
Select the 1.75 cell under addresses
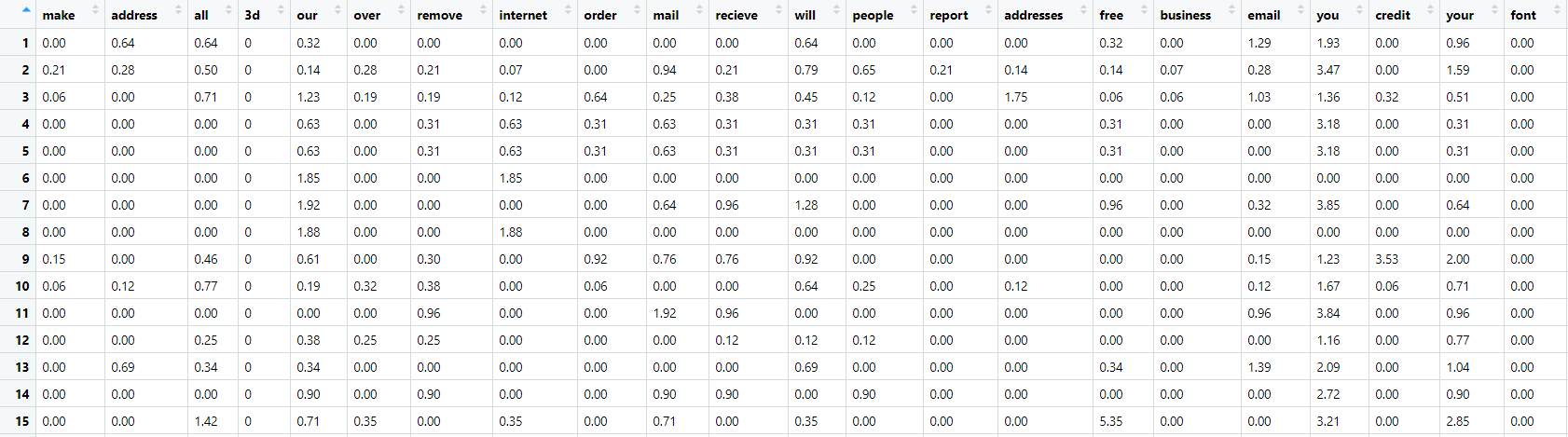tap(1016, 97)
